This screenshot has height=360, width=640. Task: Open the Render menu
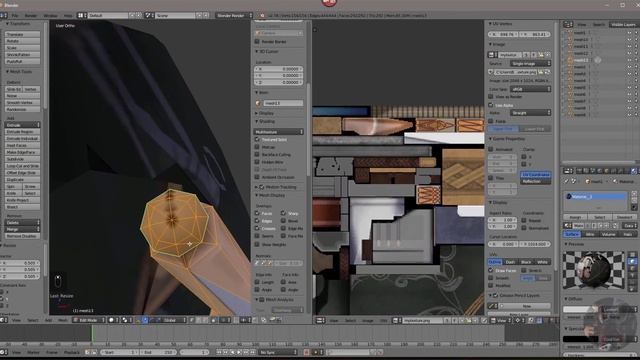click(31, 16)
